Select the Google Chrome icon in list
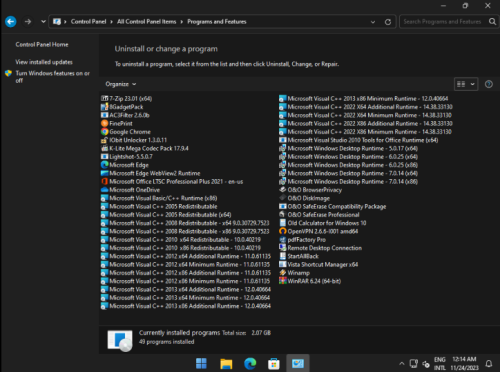 pyautogui.click(x=105, y=132)
